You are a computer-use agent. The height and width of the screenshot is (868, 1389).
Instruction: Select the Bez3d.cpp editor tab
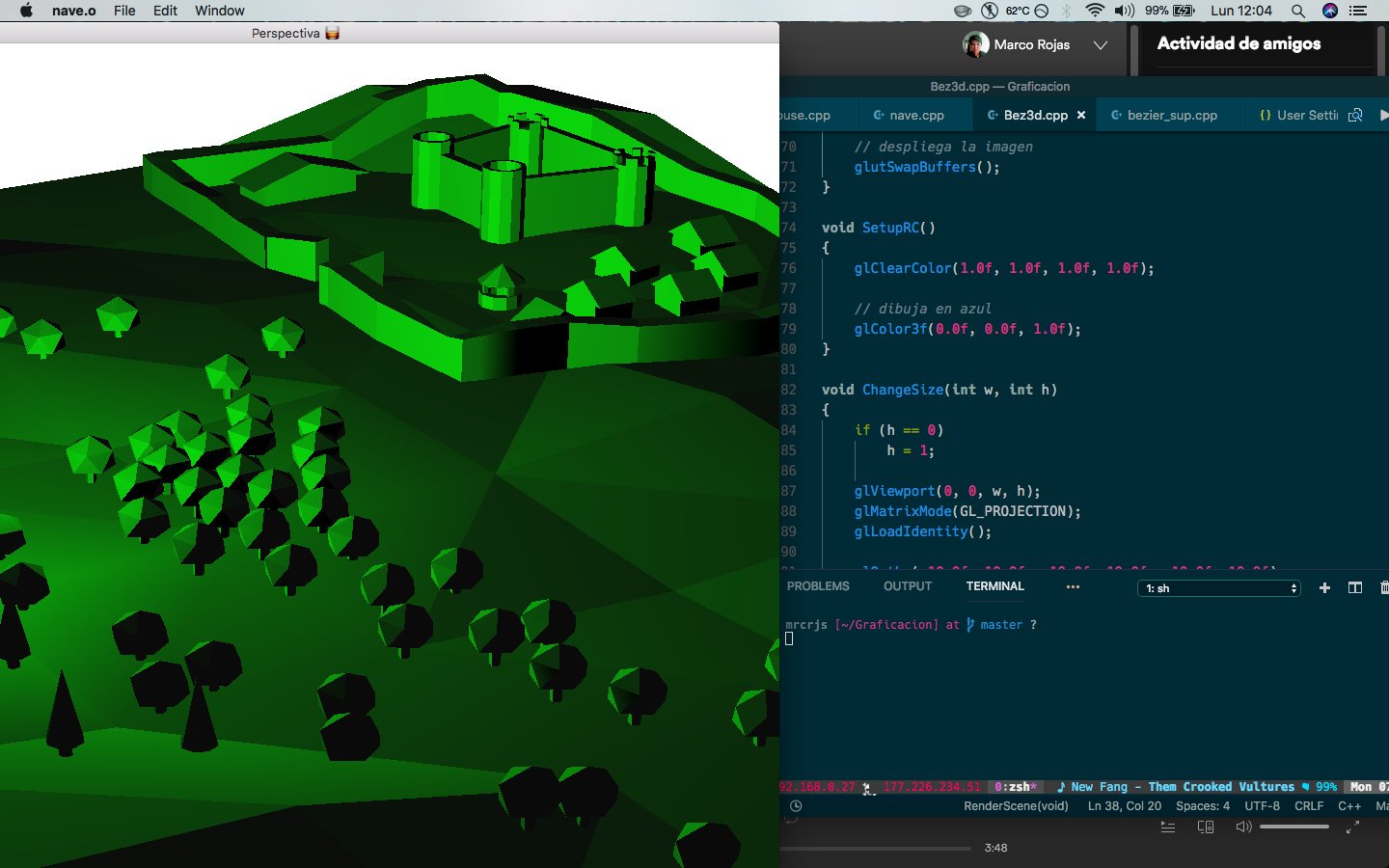(1035, 115)
